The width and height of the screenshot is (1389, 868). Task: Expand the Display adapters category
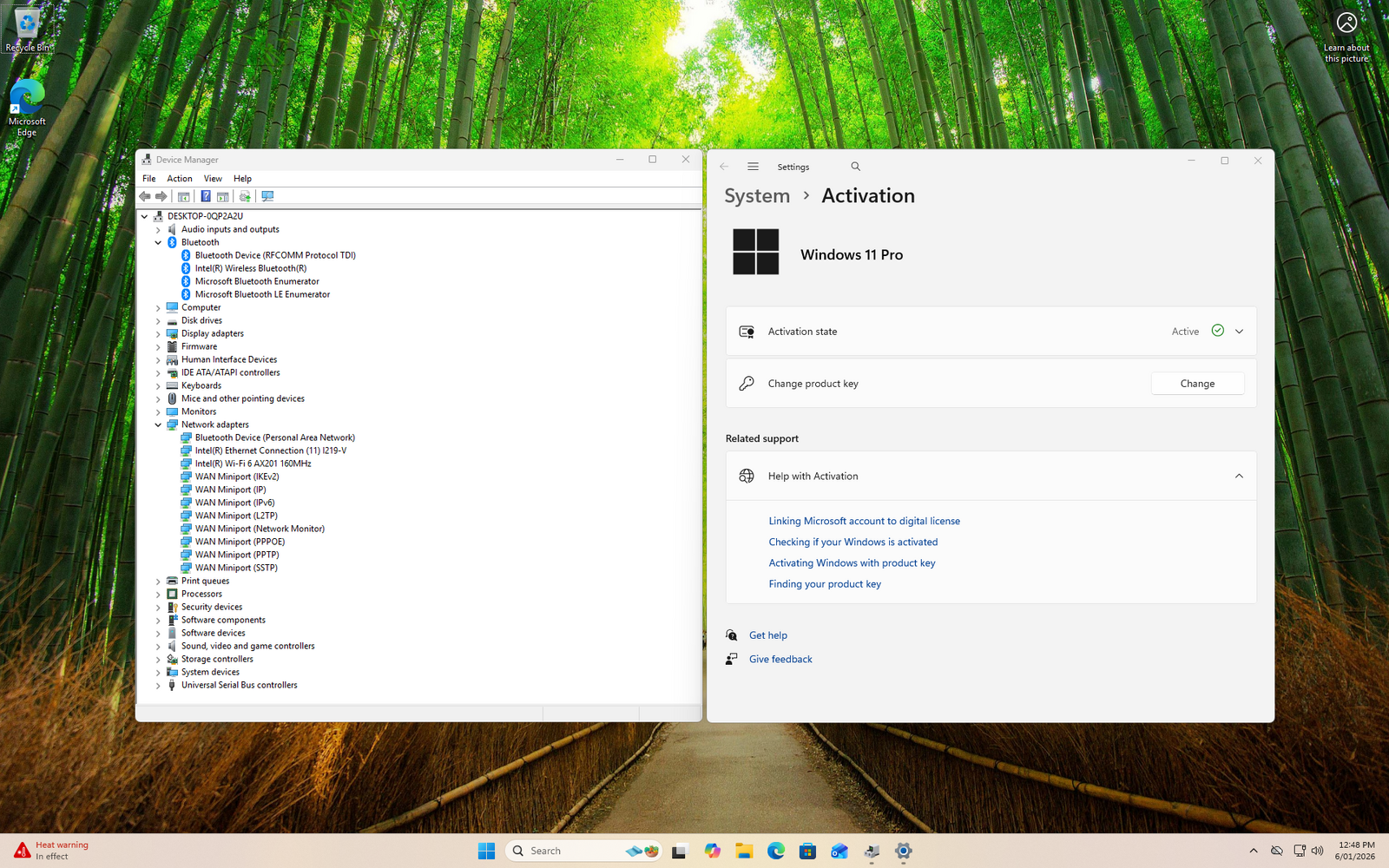[158, 334]
